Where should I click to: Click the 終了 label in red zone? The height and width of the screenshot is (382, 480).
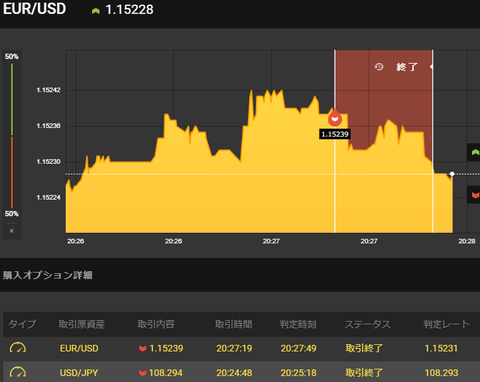pyautogui.click(x=407, y=67)
